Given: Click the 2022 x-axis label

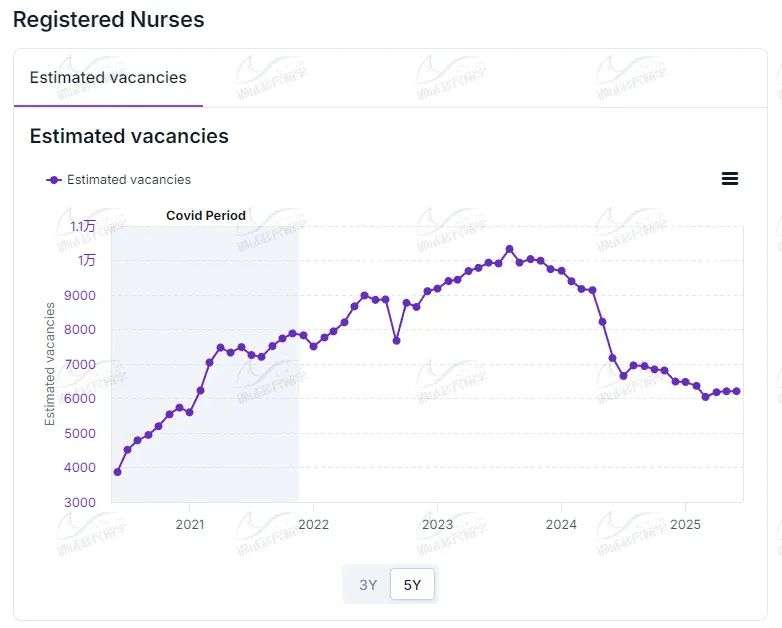Looking at the screenshot, I should [x=313, y=524].
